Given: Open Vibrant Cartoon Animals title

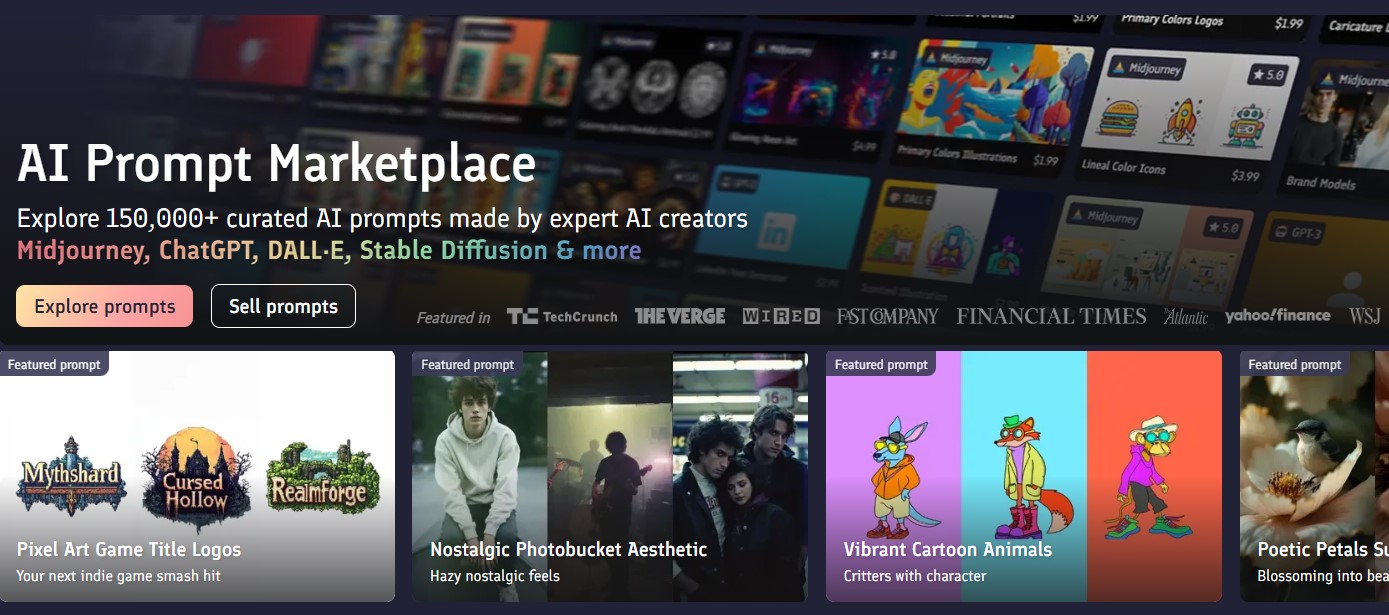Looking at the screenshot, I should click(948, 549).
